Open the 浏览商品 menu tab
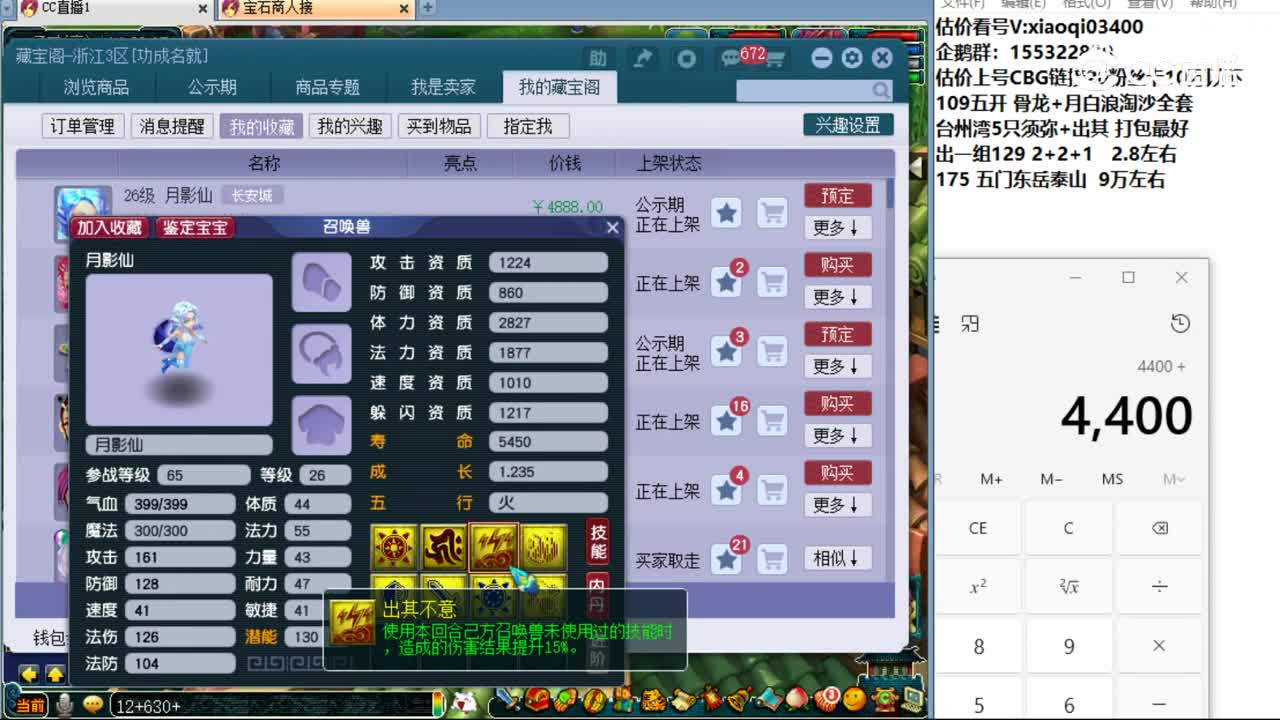The image size is (1280, 720). [x=95, y=87]
